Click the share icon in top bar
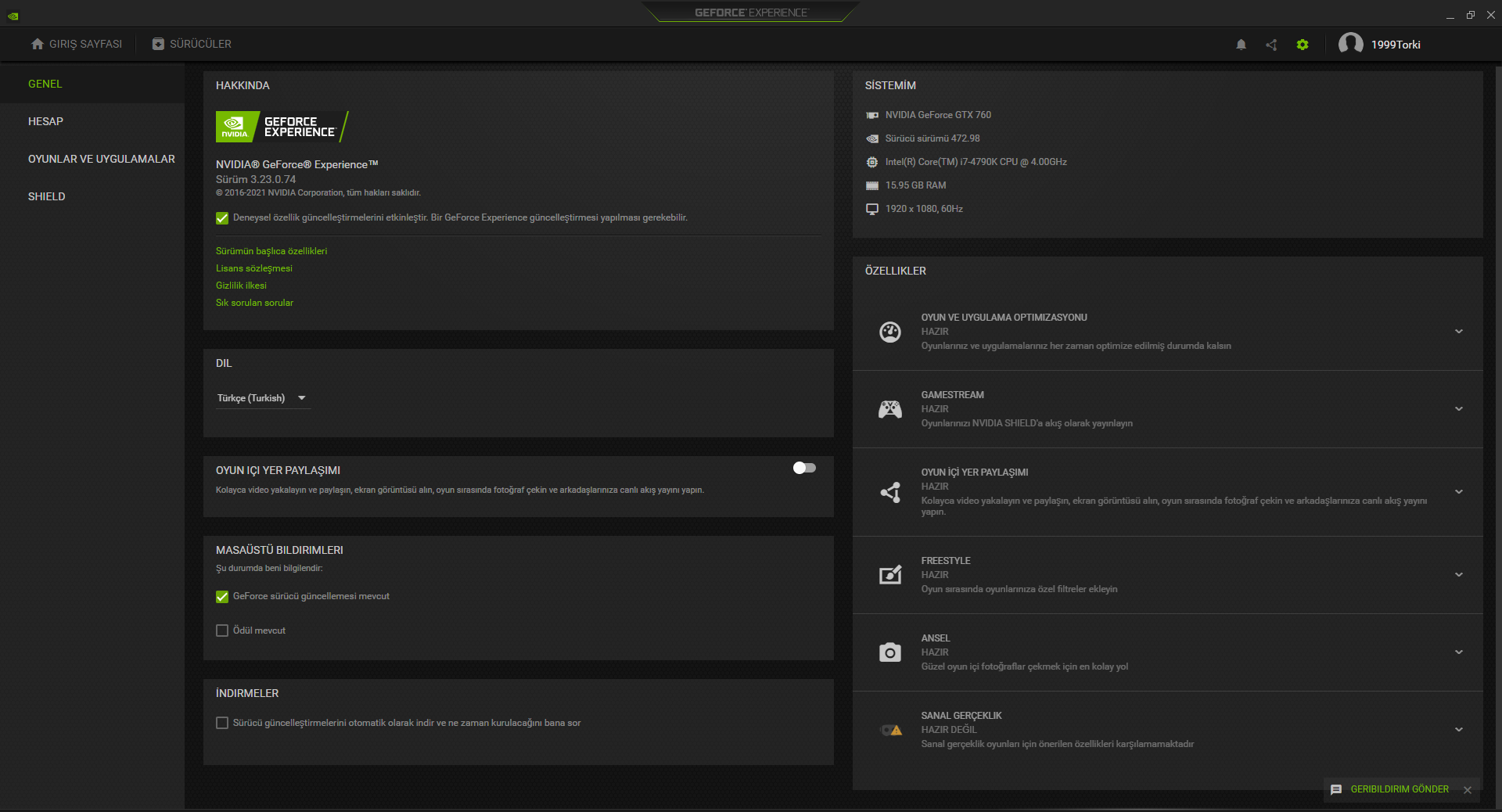This screenshot has height=812, width=1502. (x=1271, y=45)
